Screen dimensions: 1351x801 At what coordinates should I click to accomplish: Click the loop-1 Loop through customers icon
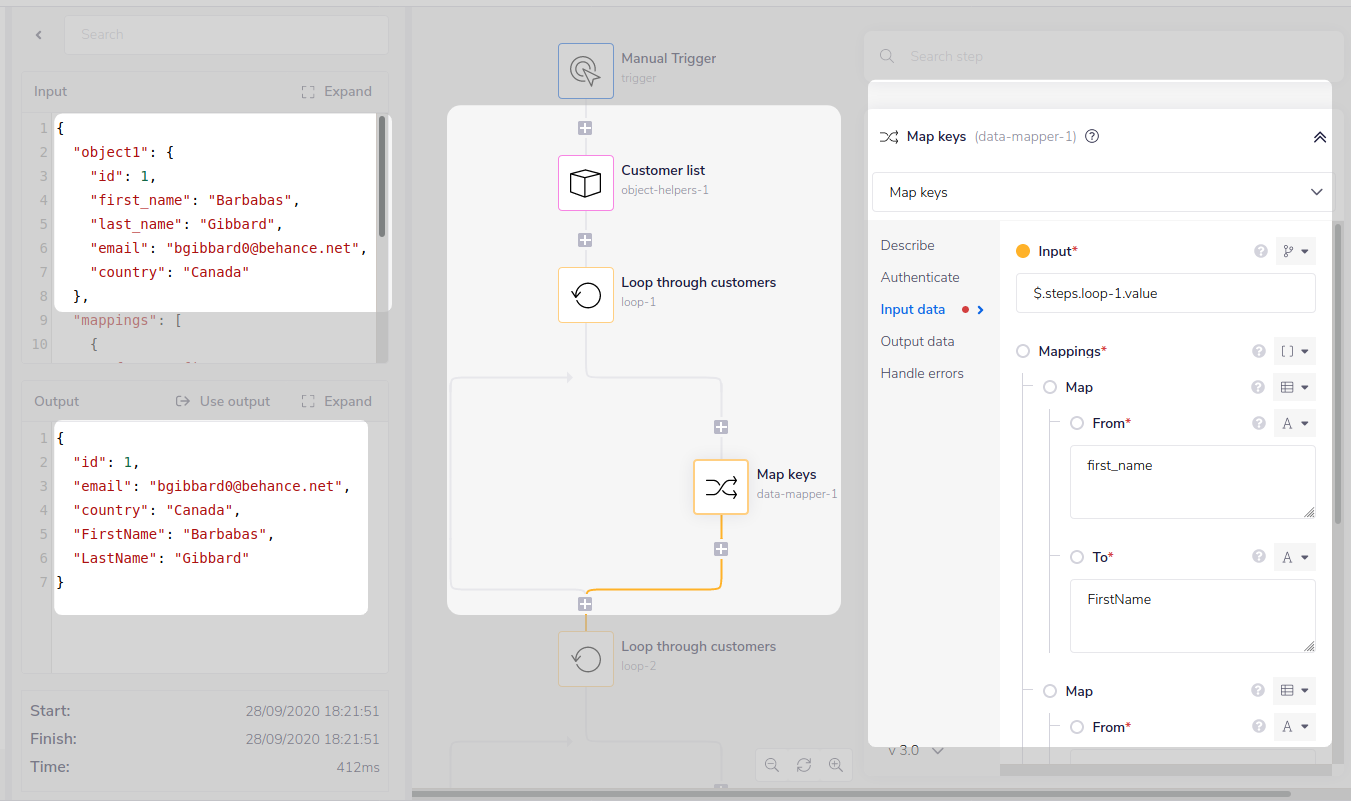click(585, 295)
